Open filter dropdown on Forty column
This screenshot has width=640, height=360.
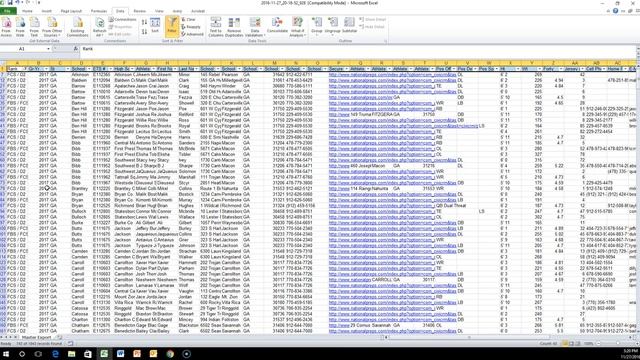point(560,69)
